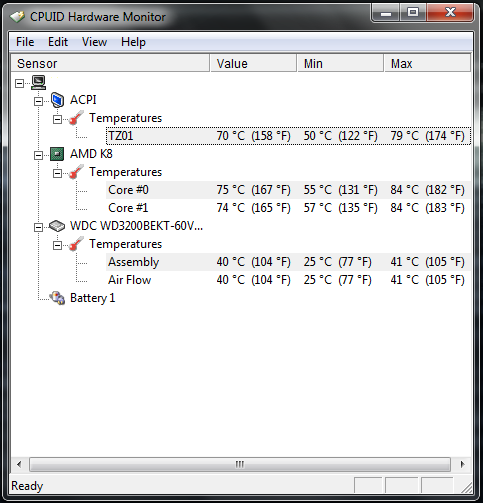This screenshot has height=503, width=483.
Task: Close the CPUID Hardware Monitor window
Action: point(450,13)
